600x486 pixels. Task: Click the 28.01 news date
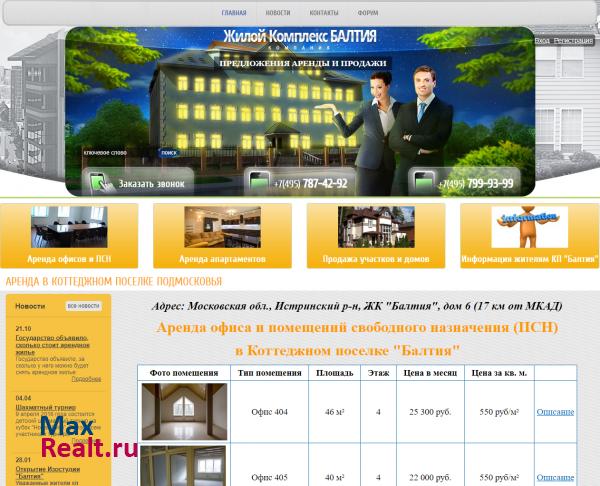point(23,460)
